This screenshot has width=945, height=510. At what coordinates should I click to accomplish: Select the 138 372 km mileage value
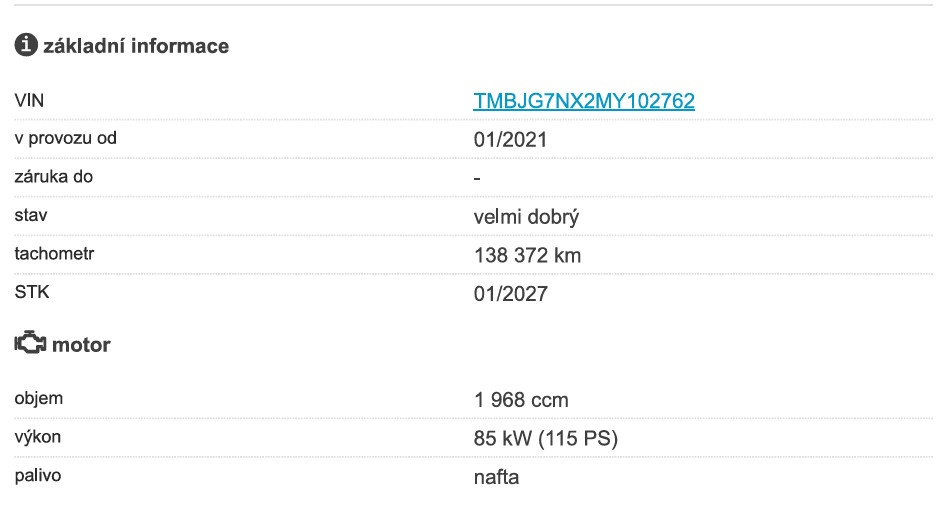click(x=527, y=256)
